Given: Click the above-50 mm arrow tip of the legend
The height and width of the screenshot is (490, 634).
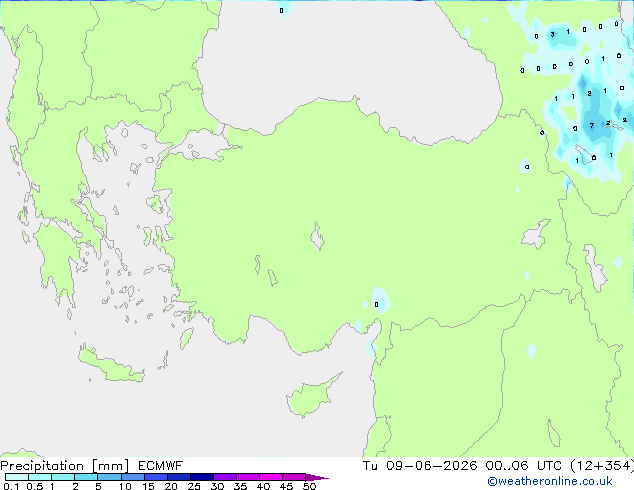Looking at the screenshot, I should pos(317,477).
